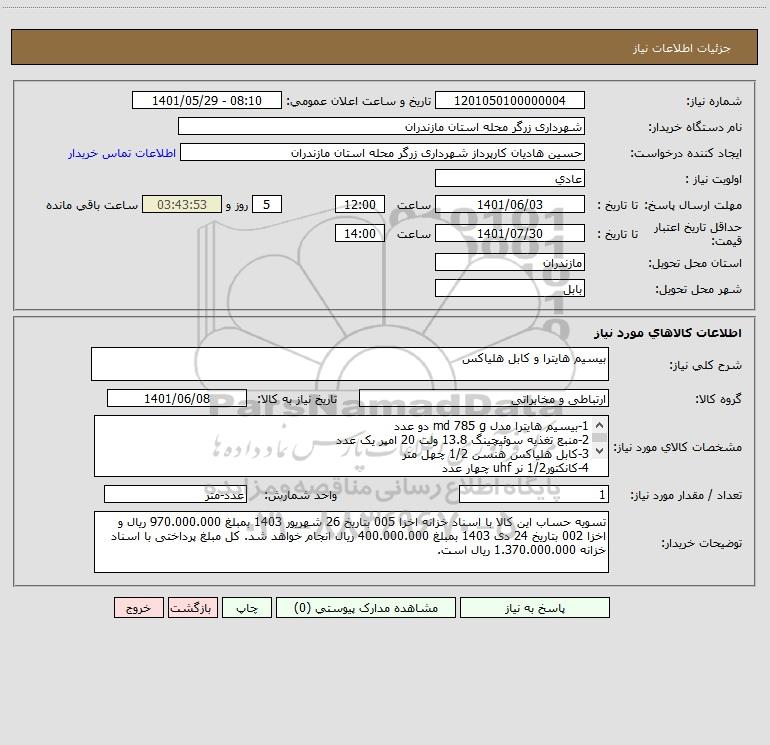This screenshot has height=745, width=770.
Task: Click the 'پاسخ به نیاز' button
Action: [x=535, y=608]
